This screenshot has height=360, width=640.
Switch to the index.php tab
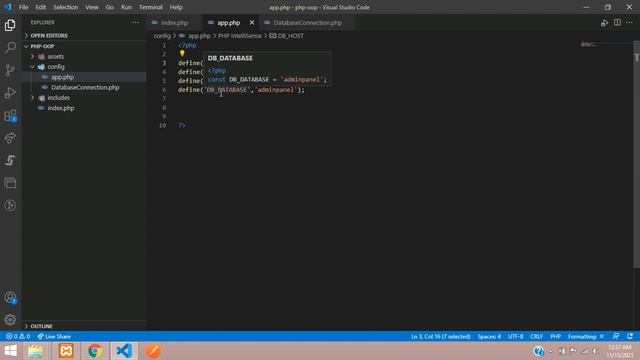[174, 23]
